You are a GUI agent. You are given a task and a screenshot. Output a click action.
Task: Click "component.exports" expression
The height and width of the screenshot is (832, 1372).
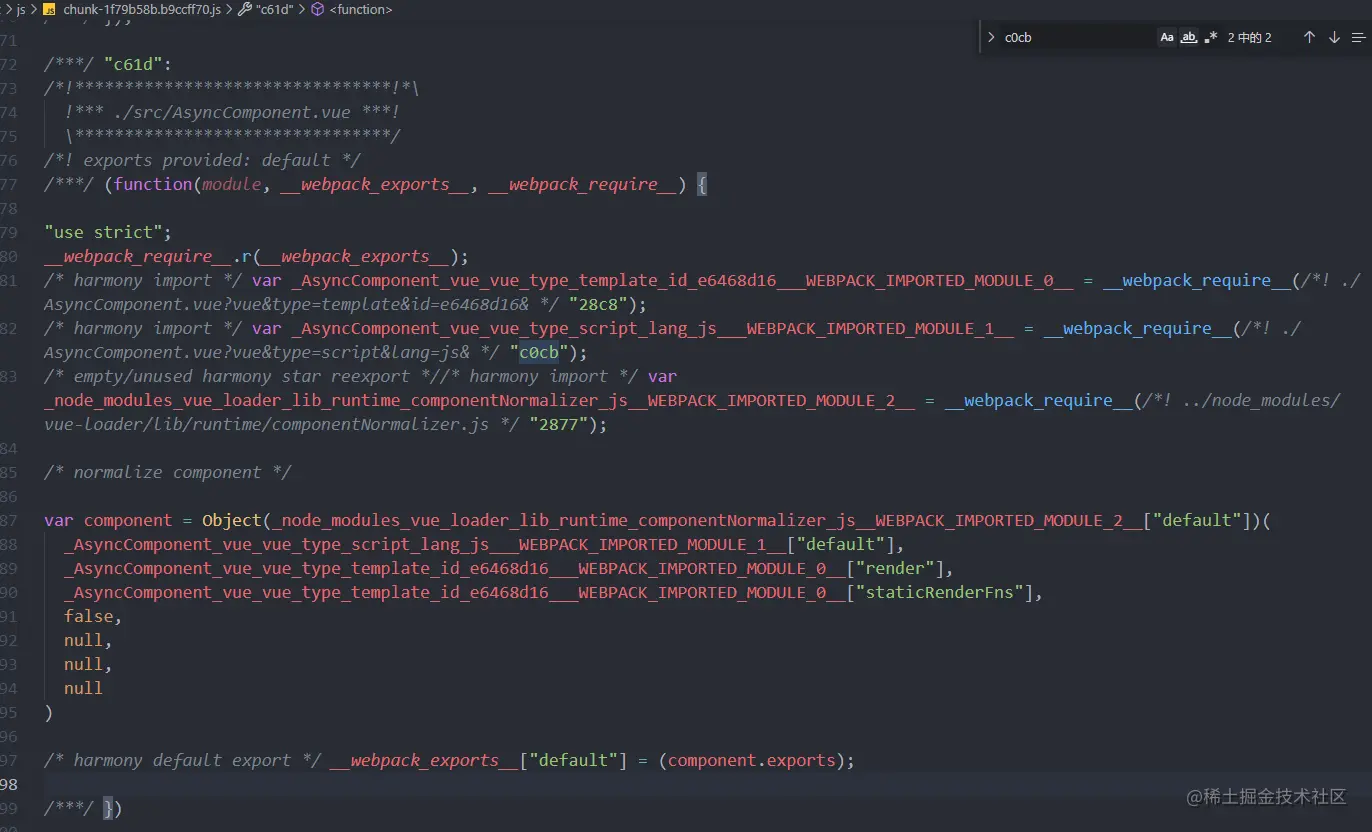(x=751, y=760)
